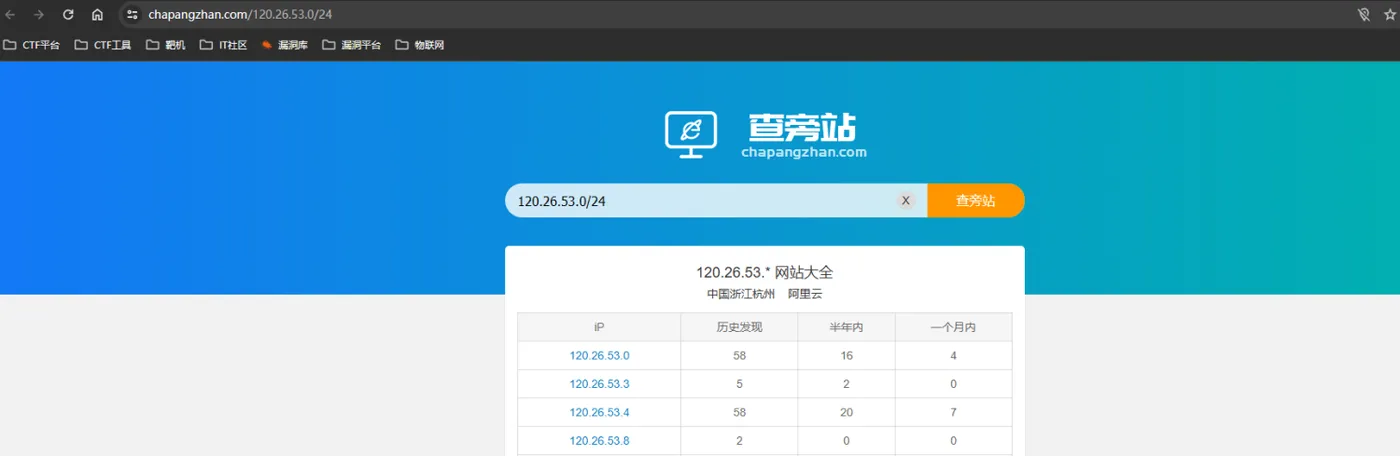Image resolution: width=1400 pixels, height=456 pixels.
Task: Open the 漏洞平台 bookmark folder
Action: point(351,45)
